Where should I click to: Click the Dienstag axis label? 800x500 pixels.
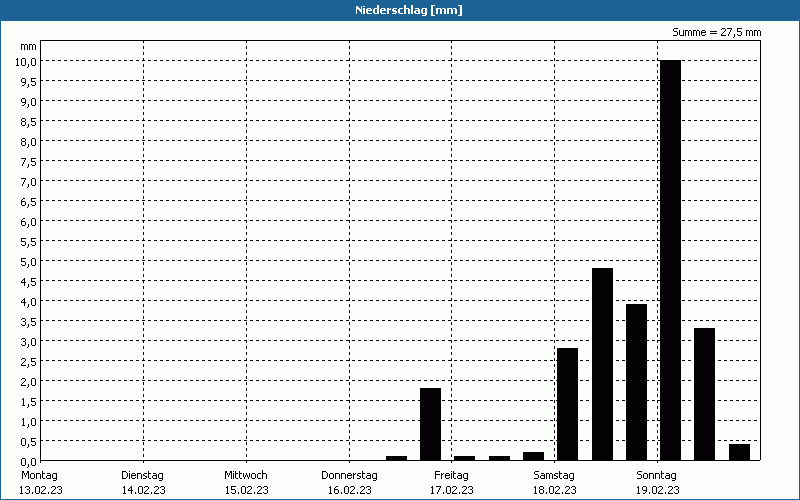click(x=143, y=475)
